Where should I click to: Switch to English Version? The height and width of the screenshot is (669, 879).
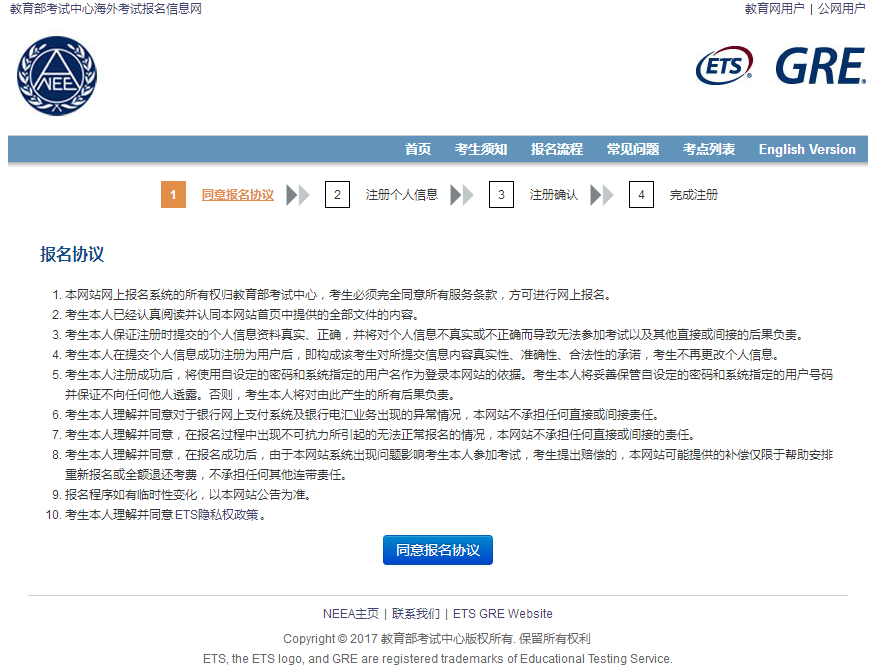807,148
